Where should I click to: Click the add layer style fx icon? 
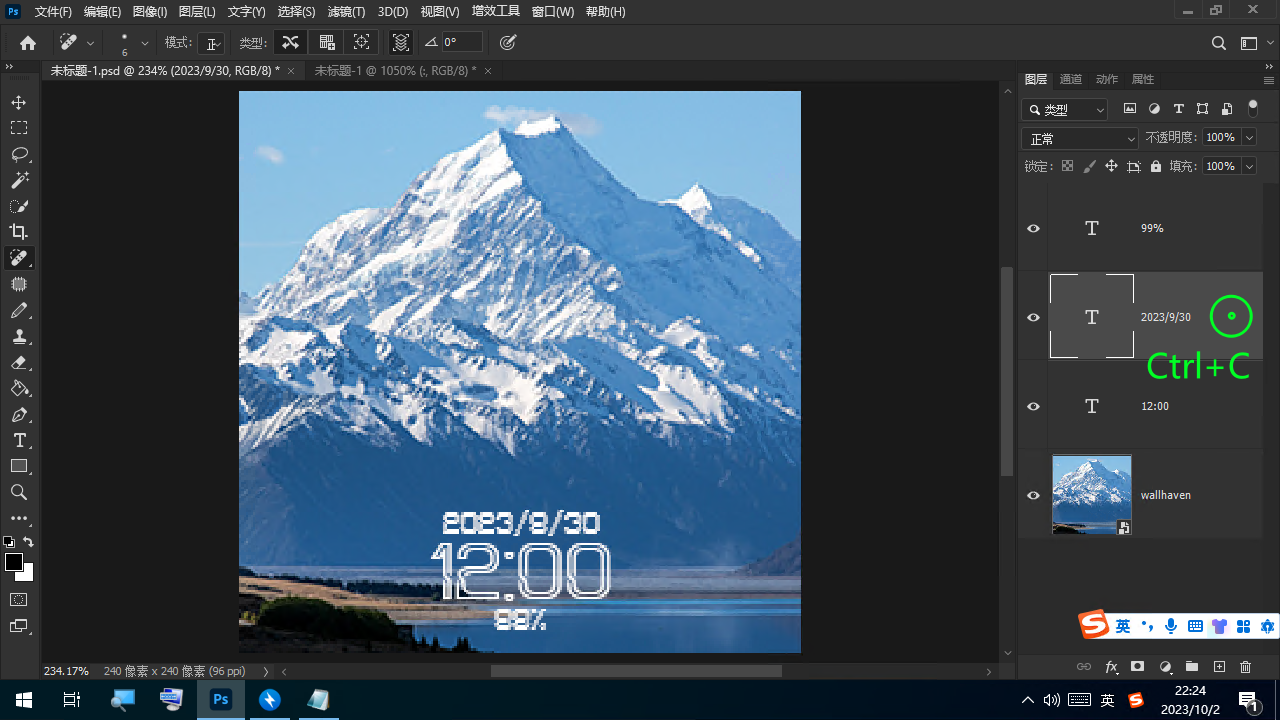click(1111, 667)
